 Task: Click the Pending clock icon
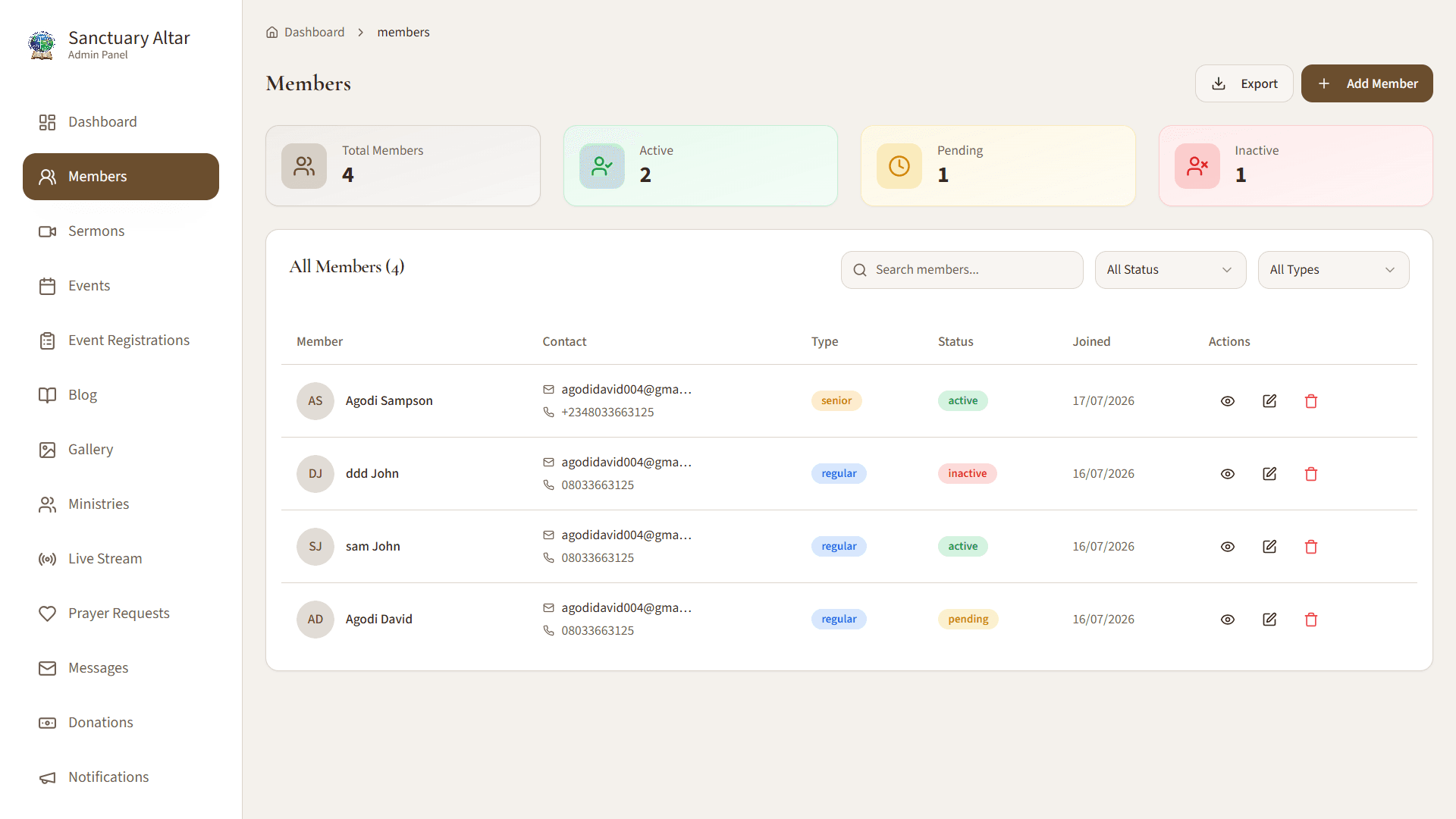click(899, 166)
